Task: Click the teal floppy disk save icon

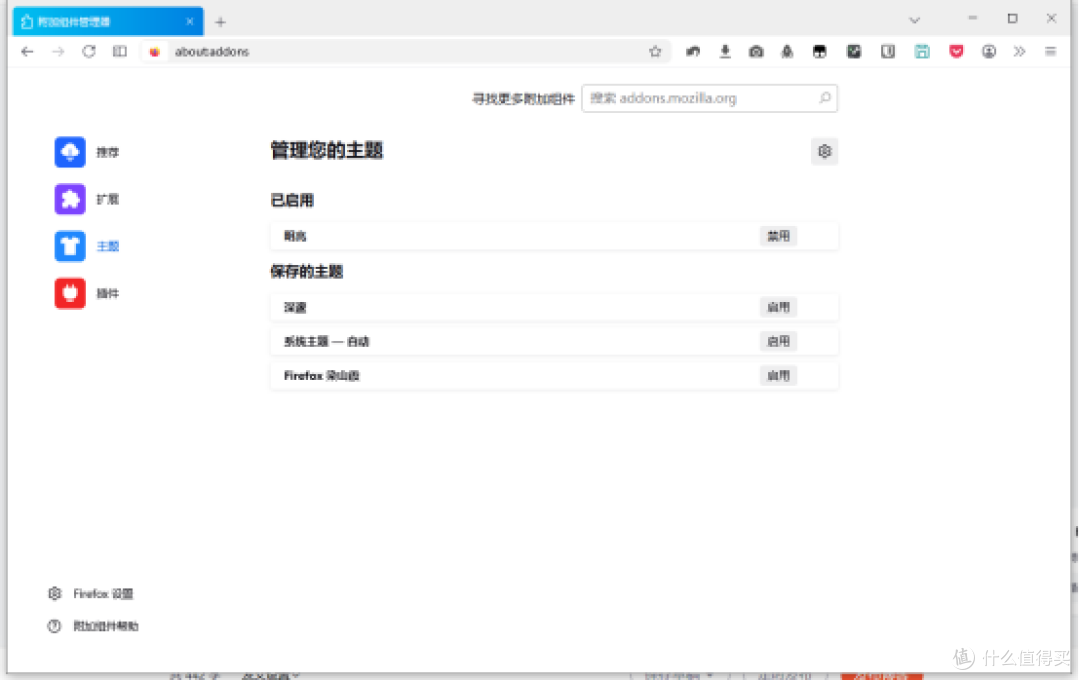Action: click(922, 52)
